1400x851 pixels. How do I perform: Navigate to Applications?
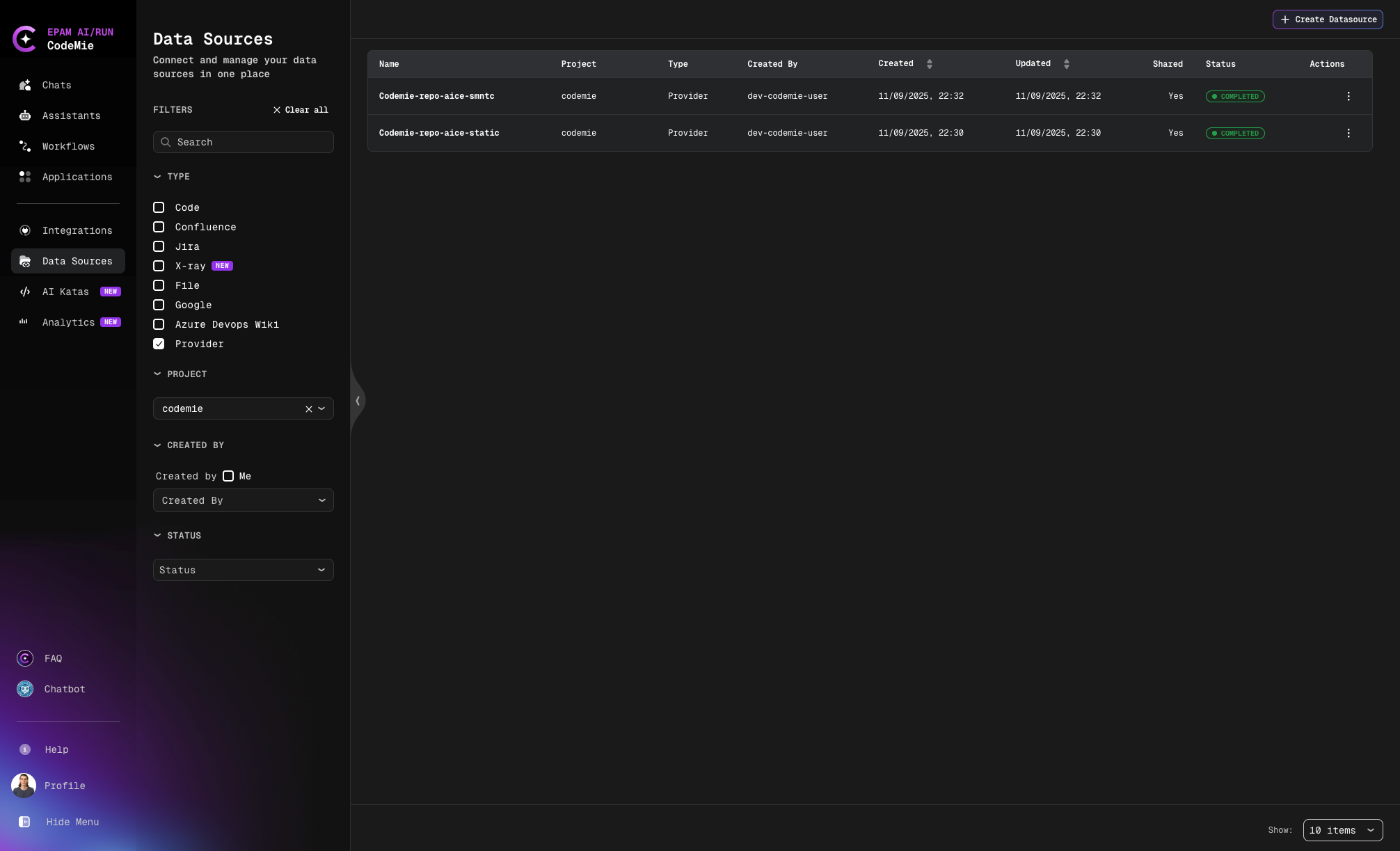[x=77, y=177]
